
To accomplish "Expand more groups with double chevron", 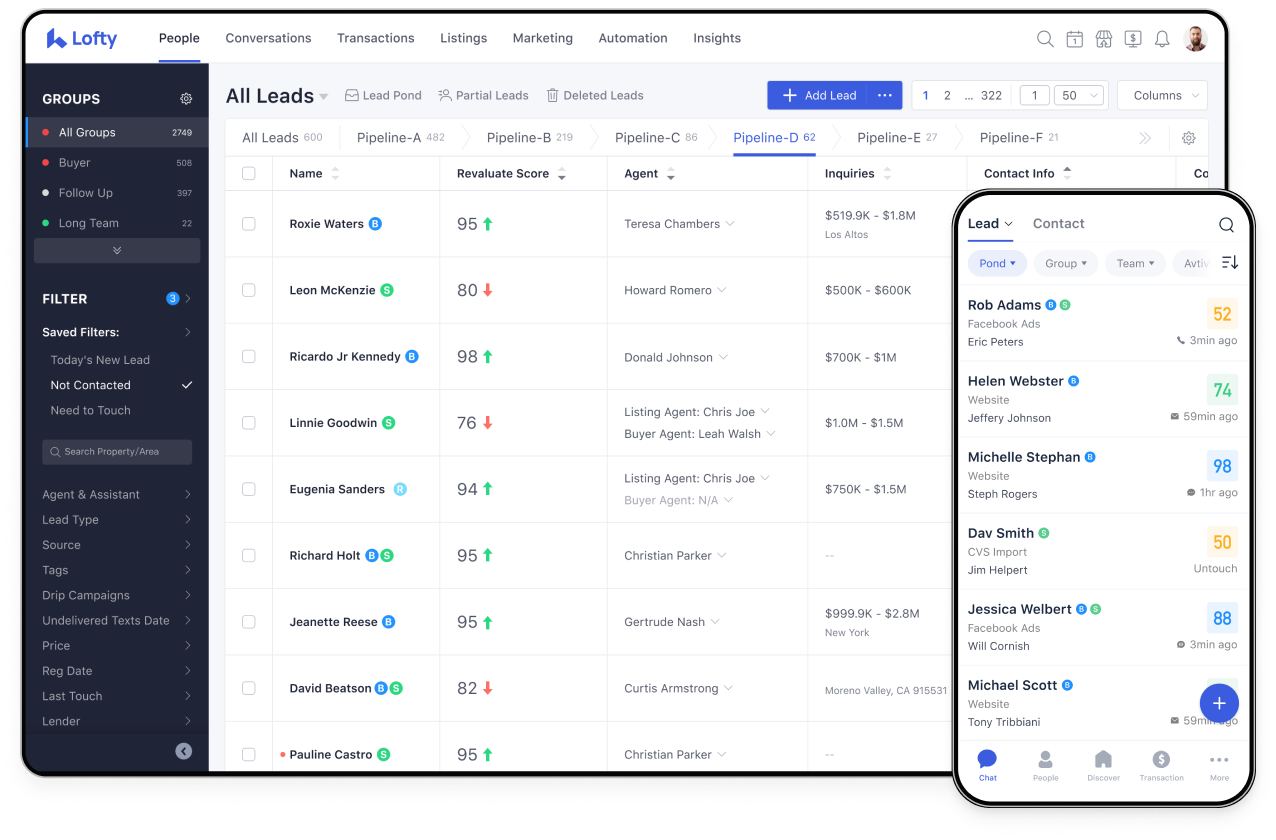I will [117, 250].
